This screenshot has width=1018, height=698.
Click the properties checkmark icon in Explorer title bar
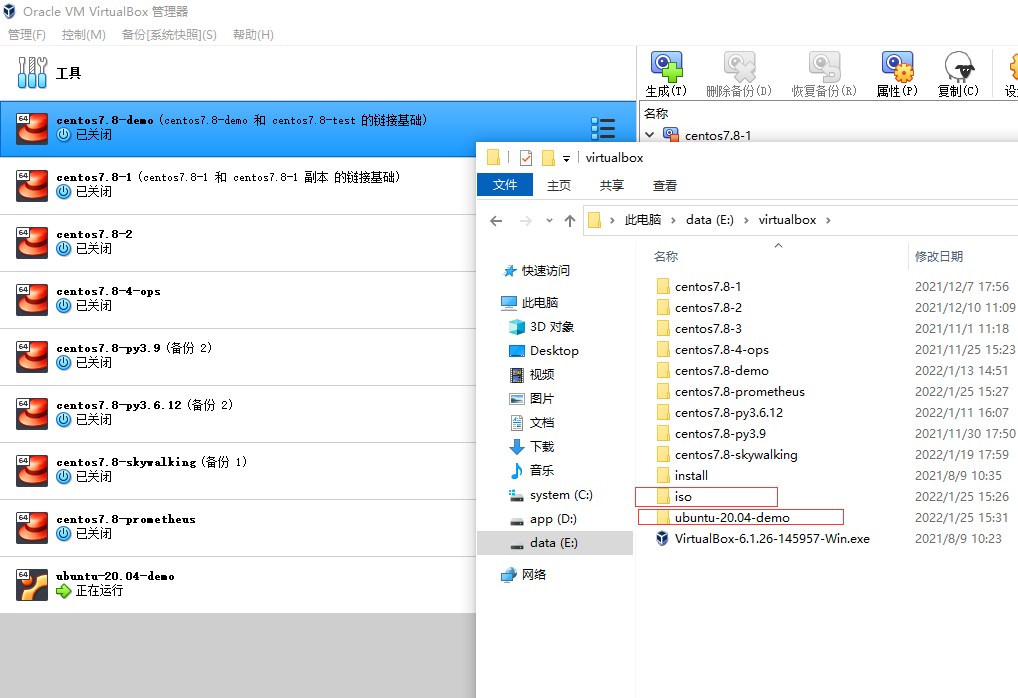coord(526,158)
